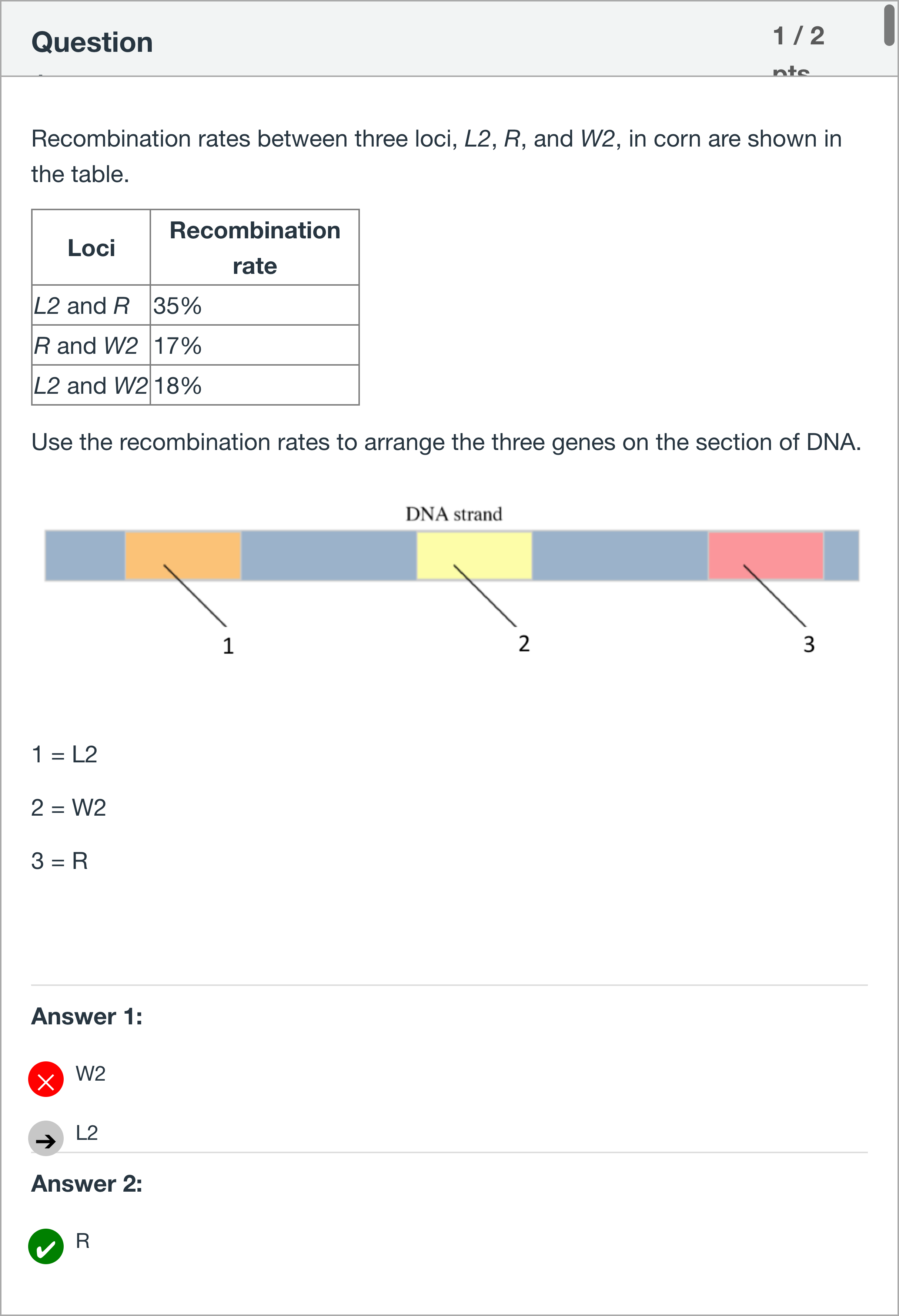
Task: Select the L2 correct answer text
Action: [87, 1132]
